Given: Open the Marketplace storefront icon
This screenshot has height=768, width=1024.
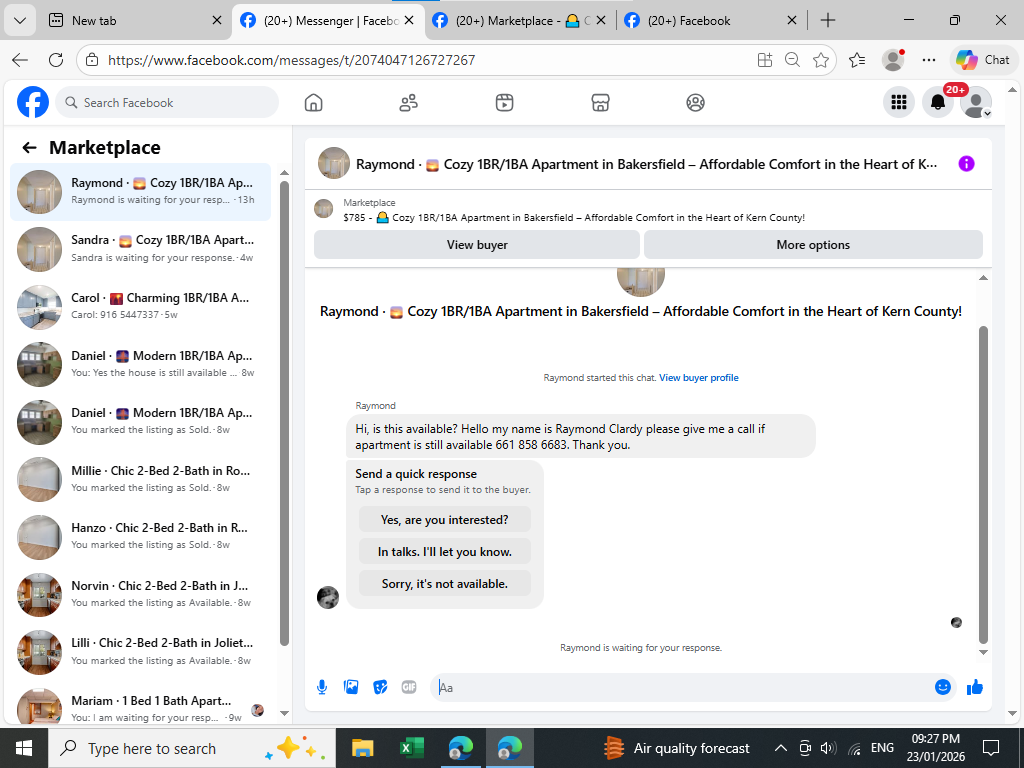Looking at the screenshot, I should pos(600,103).
